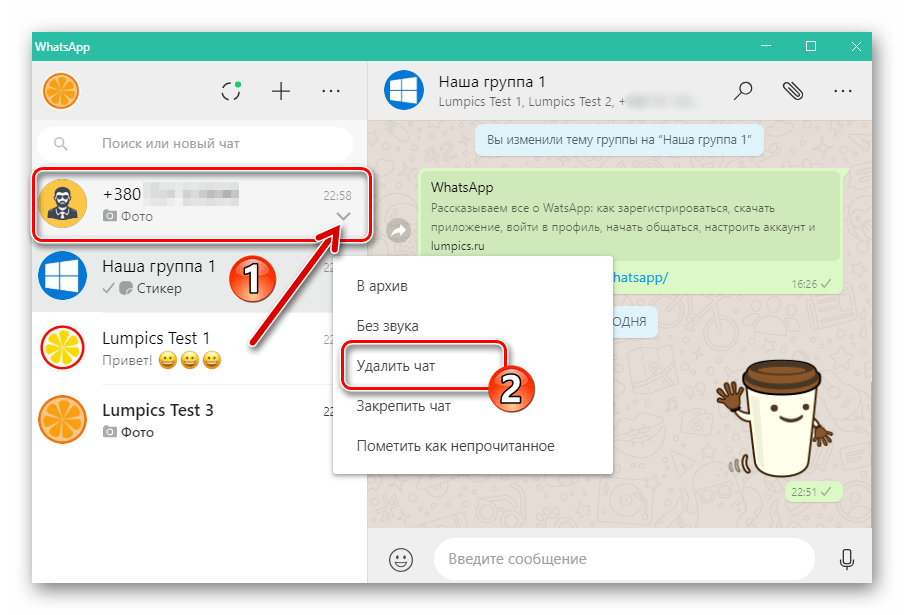Focus the 'Введите сообщение' message field
The image size is (904, 615).
[x=624, y=559]
